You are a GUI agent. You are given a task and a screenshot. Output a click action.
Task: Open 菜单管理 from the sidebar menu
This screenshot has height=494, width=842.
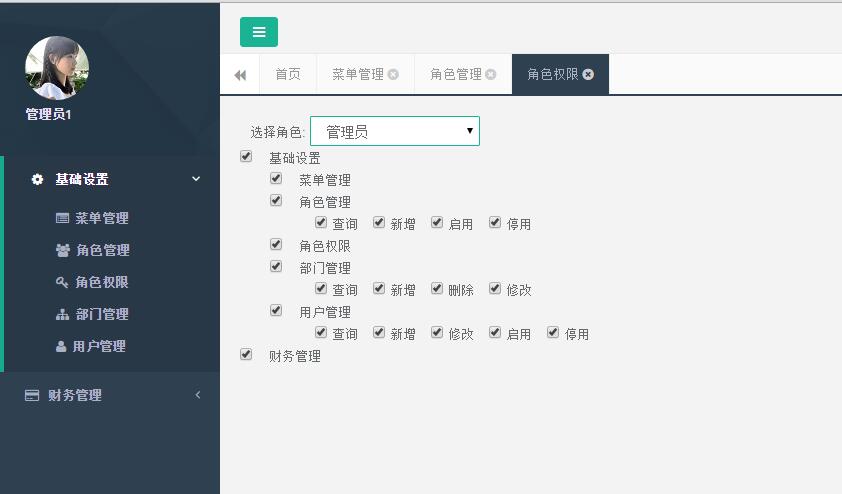[102, 218]
